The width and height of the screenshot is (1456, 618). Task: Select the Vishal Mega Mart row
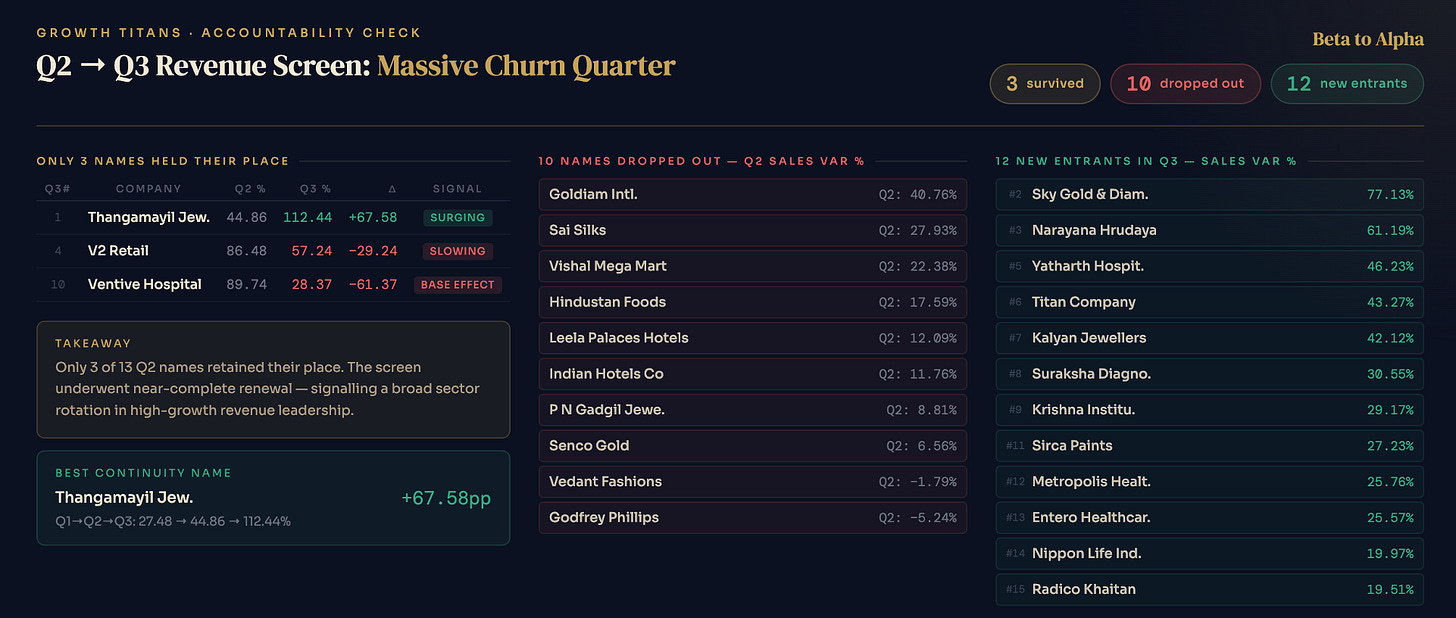point(753,266)
